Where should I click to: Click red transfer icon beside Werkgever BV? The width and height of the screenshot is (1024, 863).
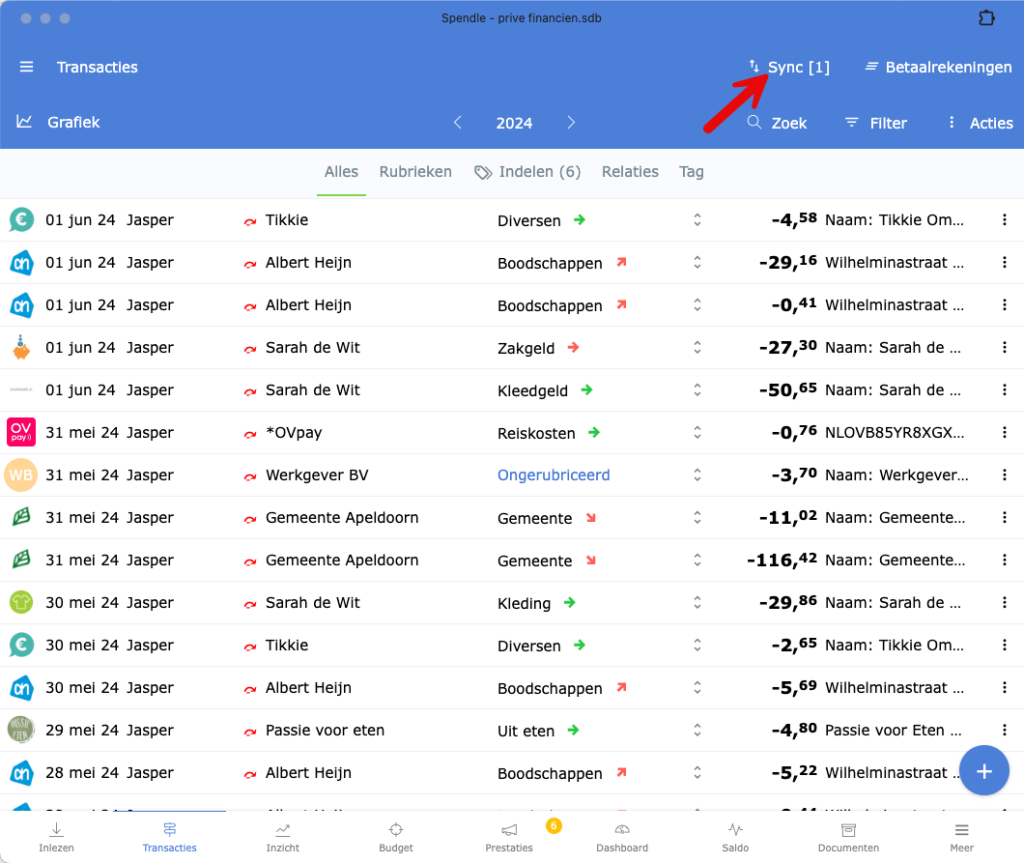click(x=250, y=477)
